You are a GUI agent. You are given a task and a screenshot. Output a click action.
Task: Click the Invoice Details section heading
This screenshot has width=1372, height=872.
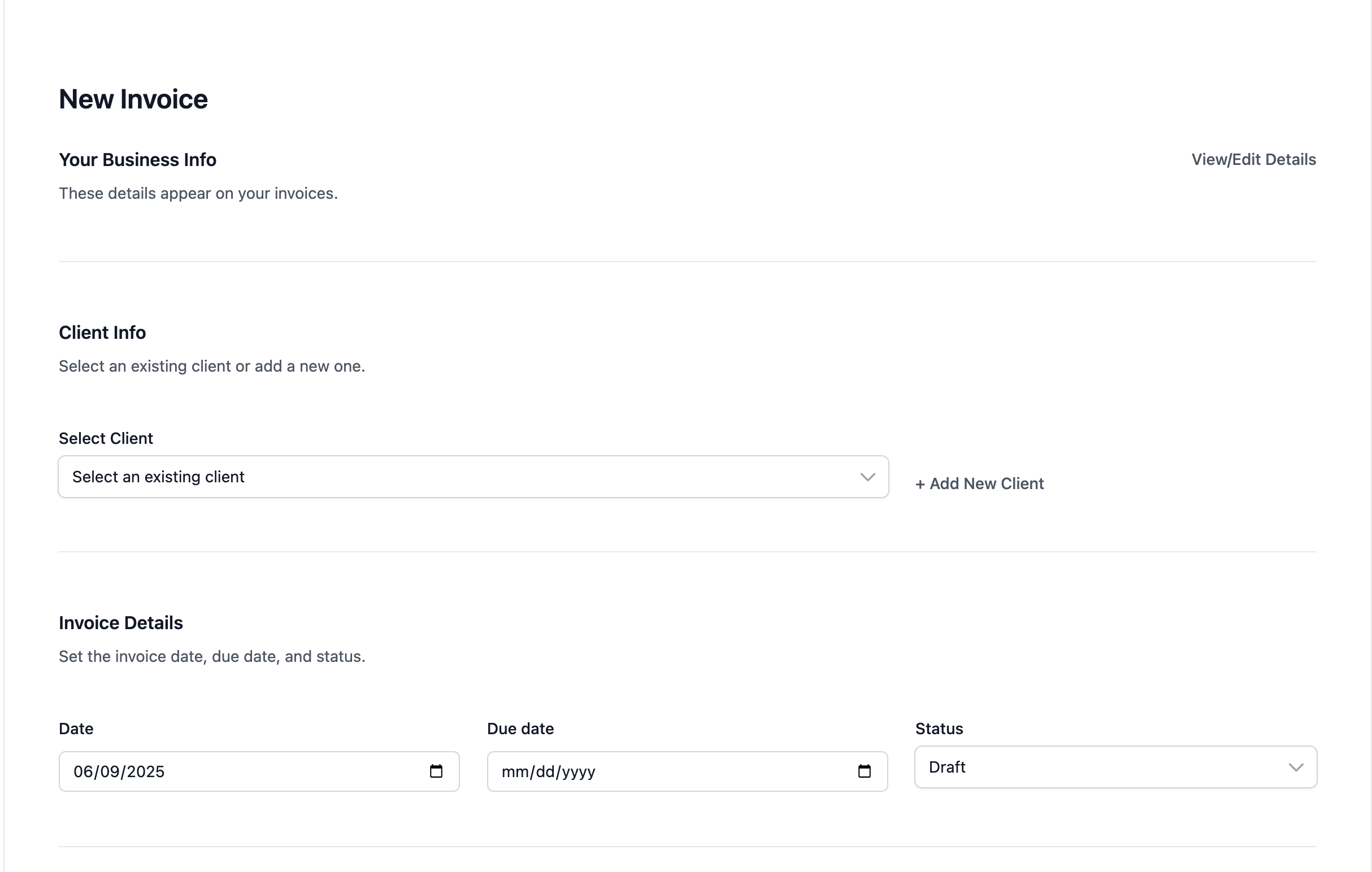(x=121, y=623)
